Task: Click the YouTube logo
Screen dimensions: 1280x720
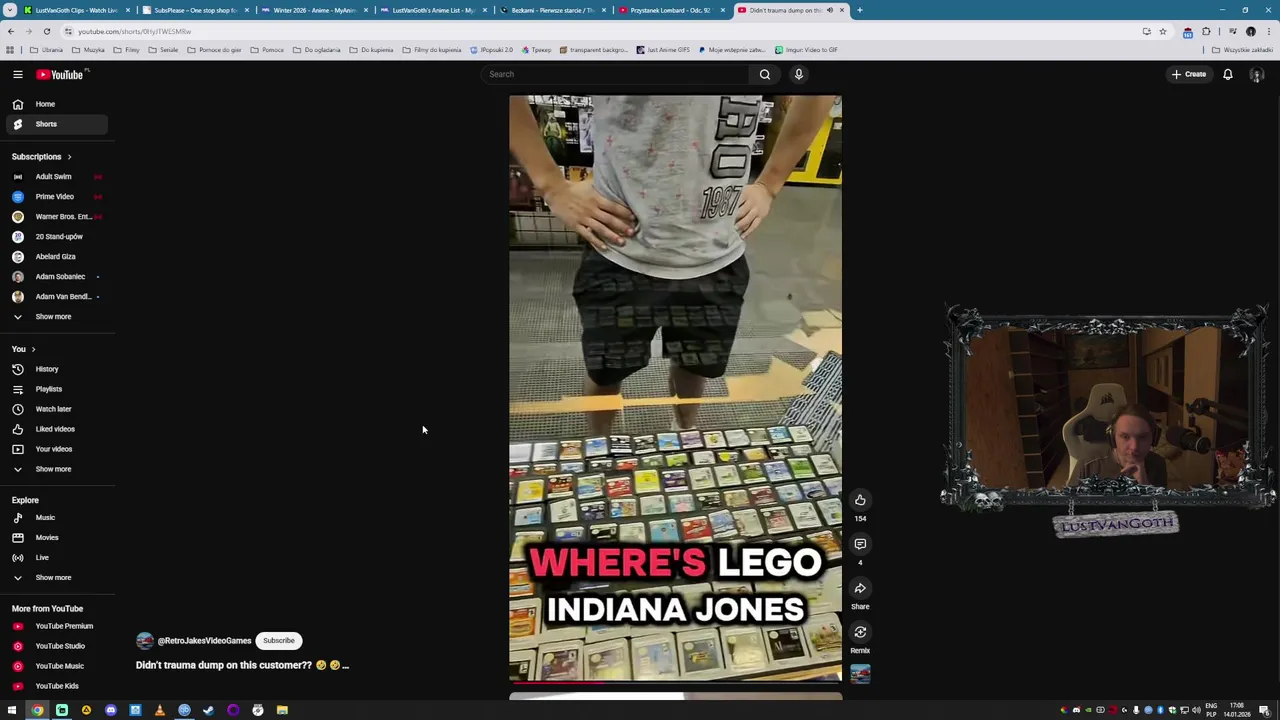Action: [x=62, y=74]
